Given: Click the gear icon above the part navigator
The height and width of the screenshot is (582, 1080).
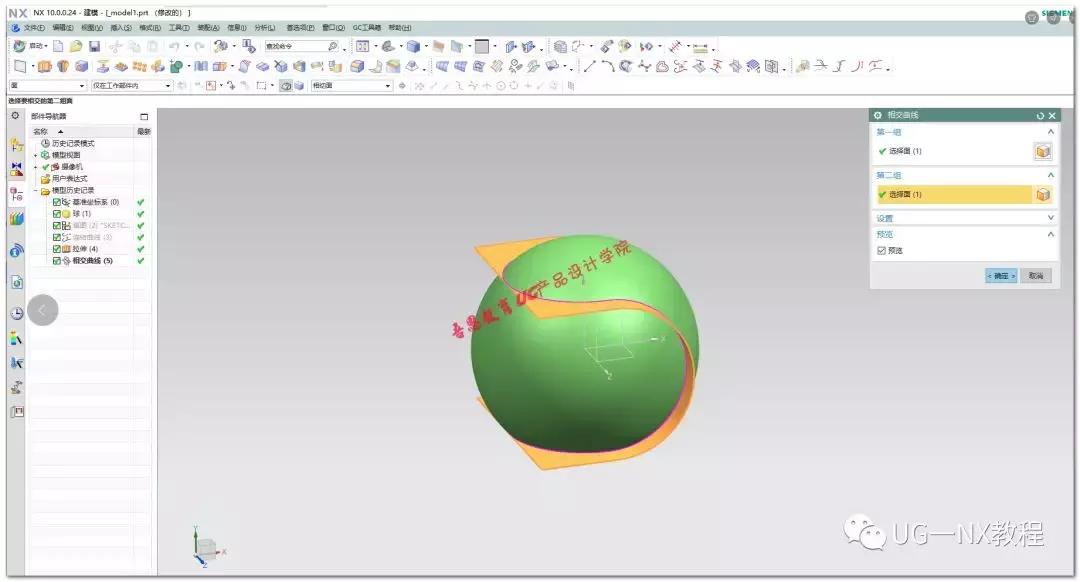Looking at the screenshot, I should point(15,116).
